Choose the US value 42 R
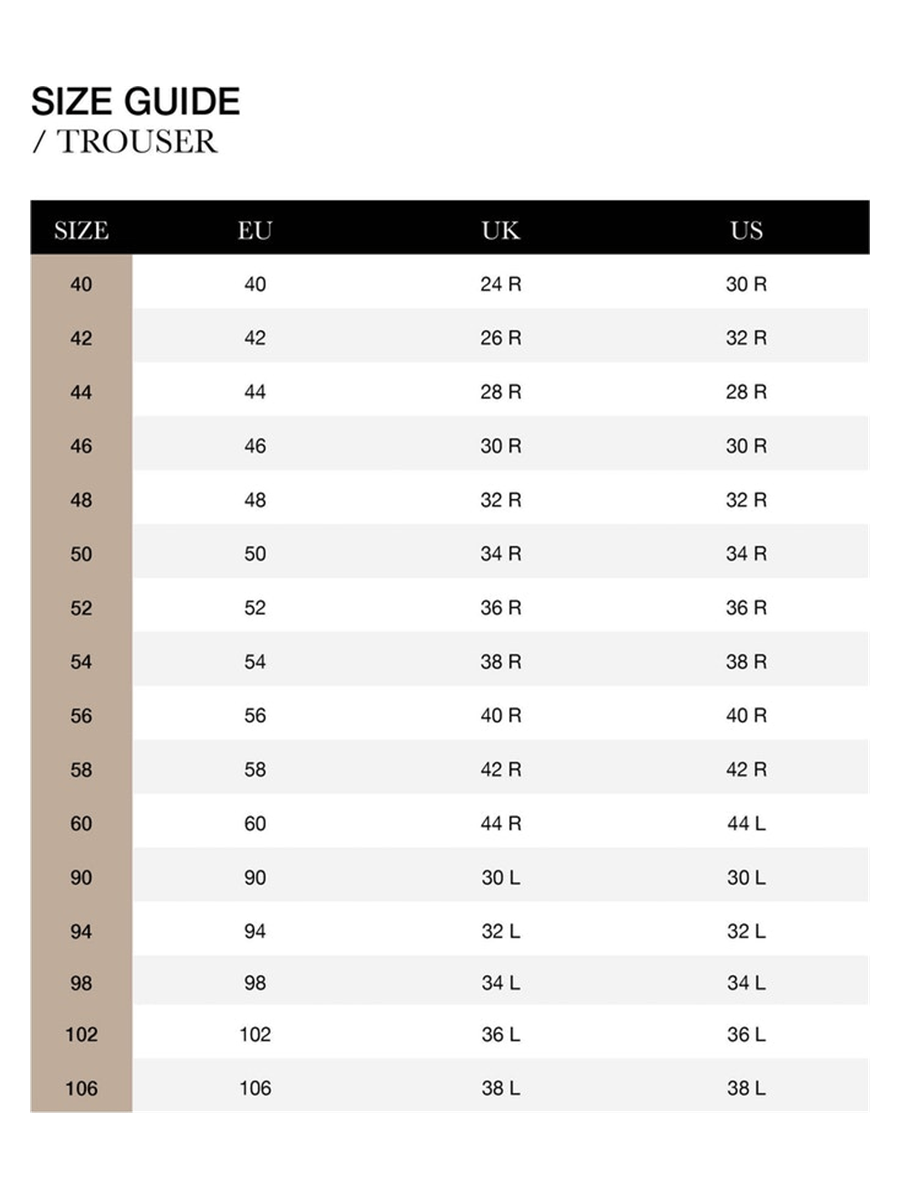This screenshot has height=1200, width=900. click(x=746, y=770)
